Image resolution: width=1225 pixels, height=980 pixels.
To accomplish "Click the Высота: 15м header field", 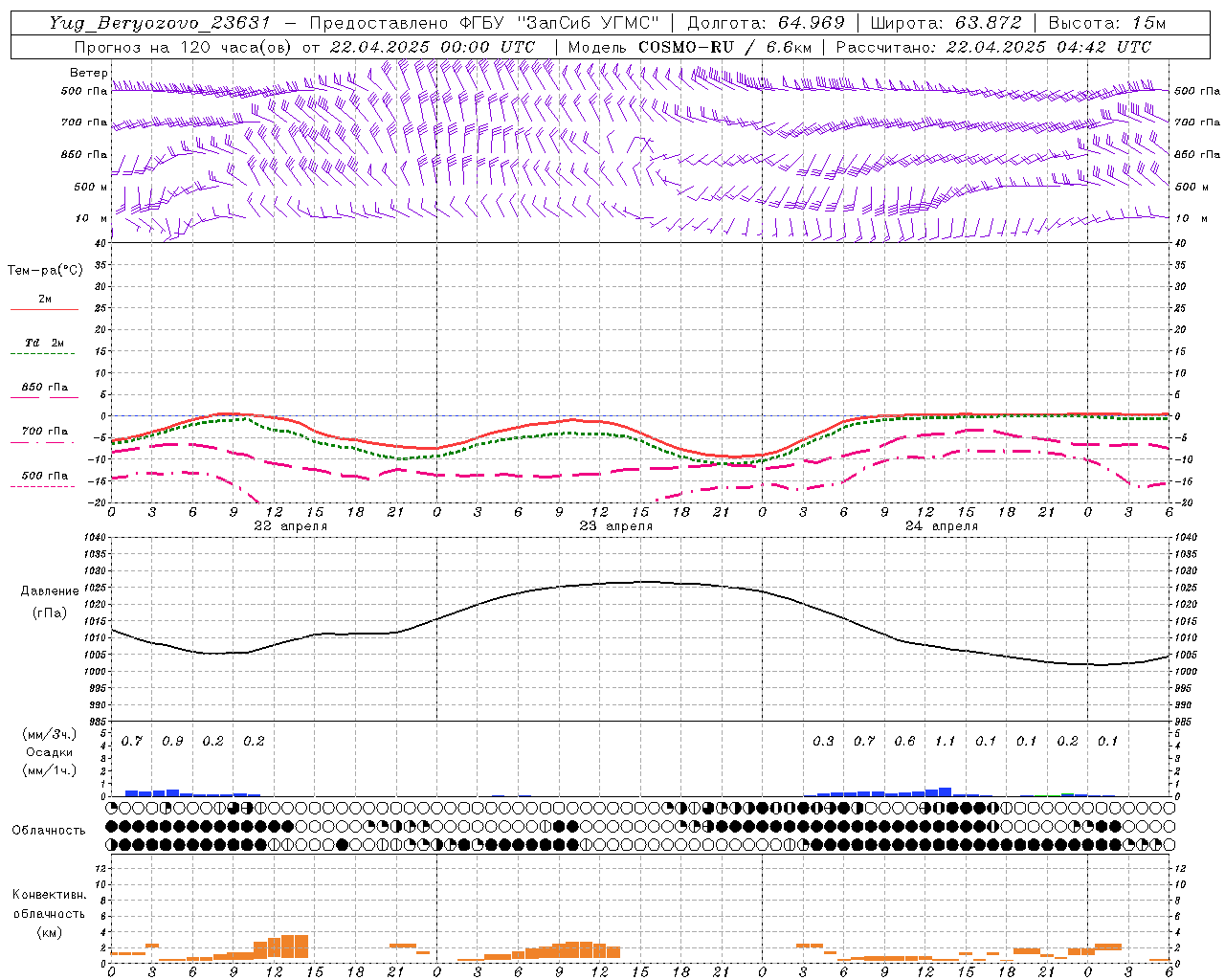I will (1107, 23).
